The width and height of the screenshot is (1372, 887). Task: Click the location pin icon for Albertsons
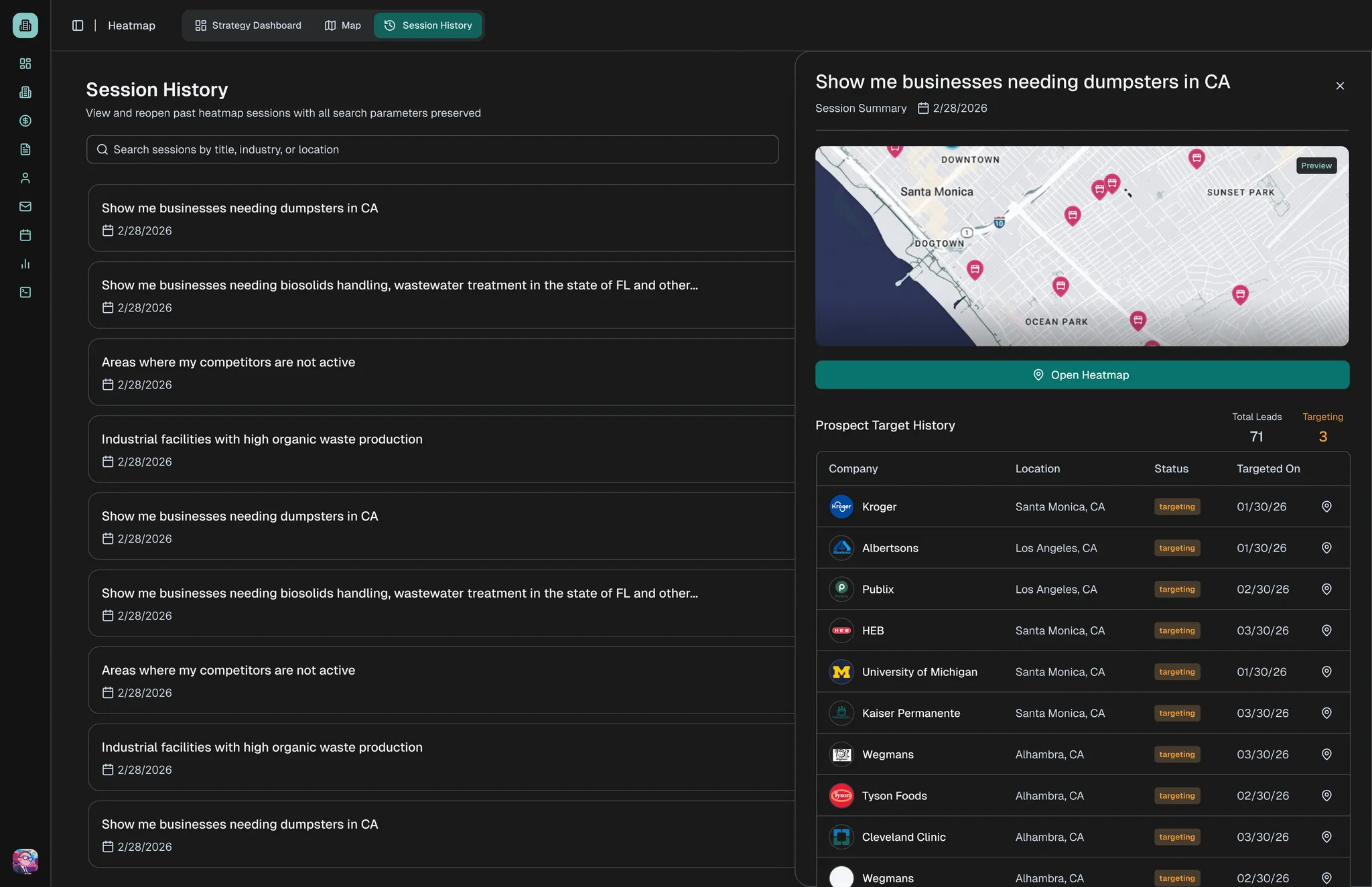pos(1326,548)
